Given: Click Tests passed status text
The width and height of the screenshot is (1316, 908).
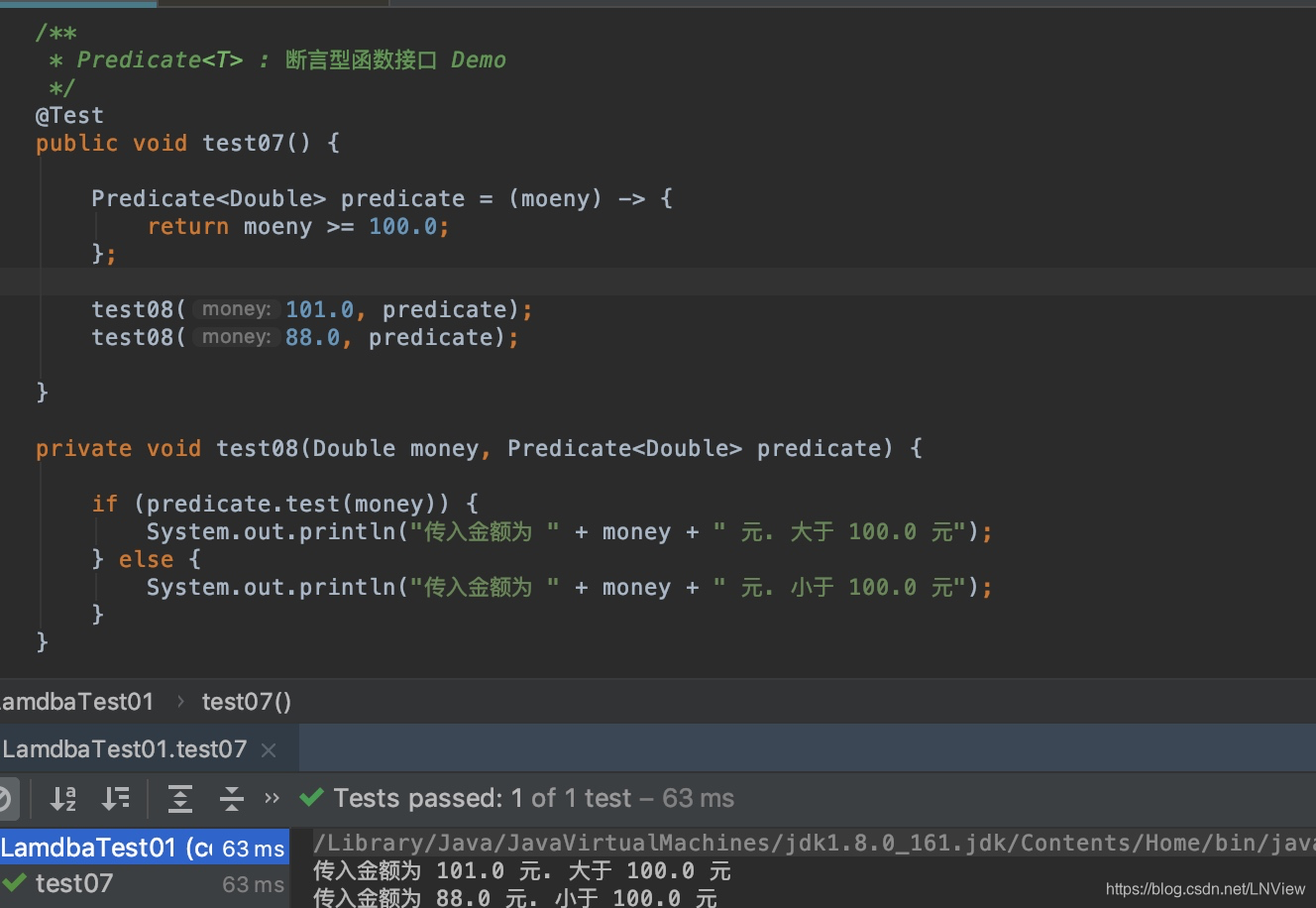Looking at the screenshot, I should pos(534,798).
